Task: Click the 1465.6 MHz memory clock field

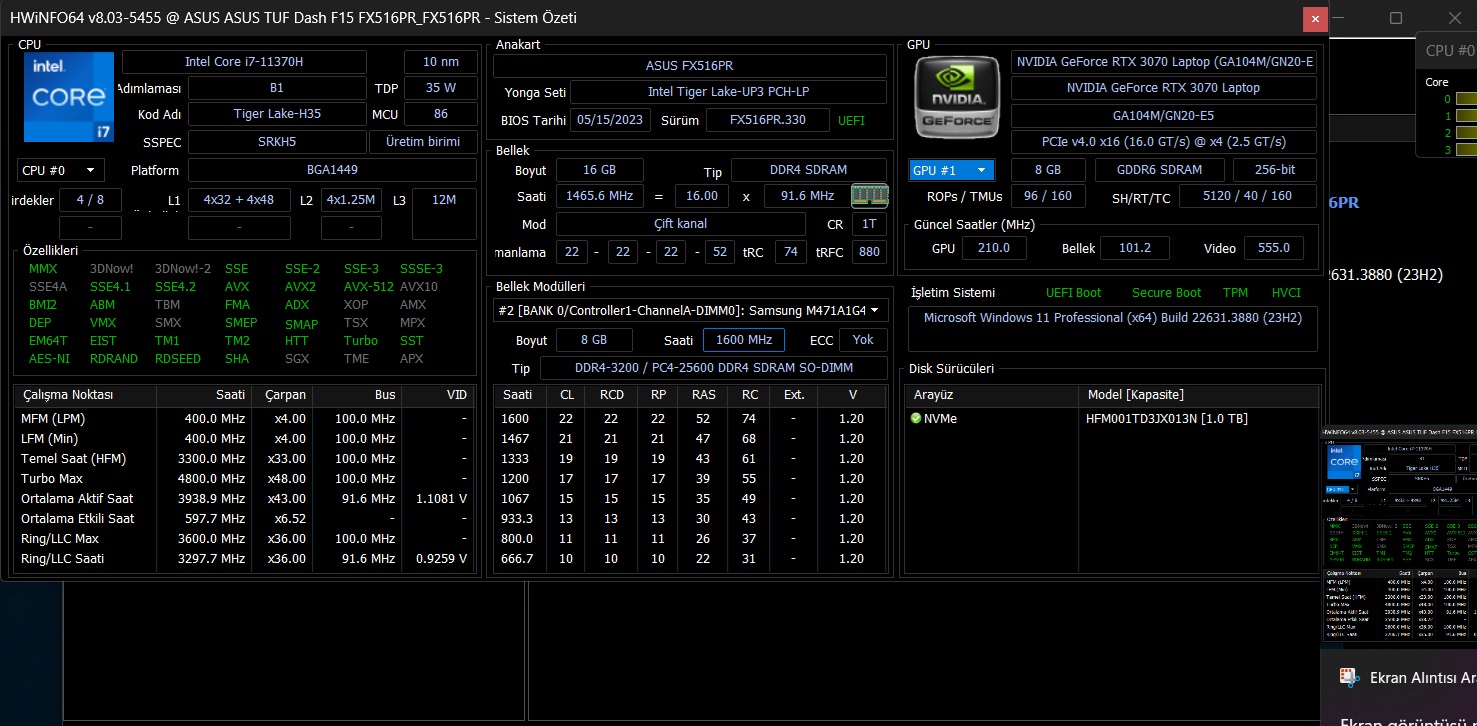Action: [x=599, y=196]
